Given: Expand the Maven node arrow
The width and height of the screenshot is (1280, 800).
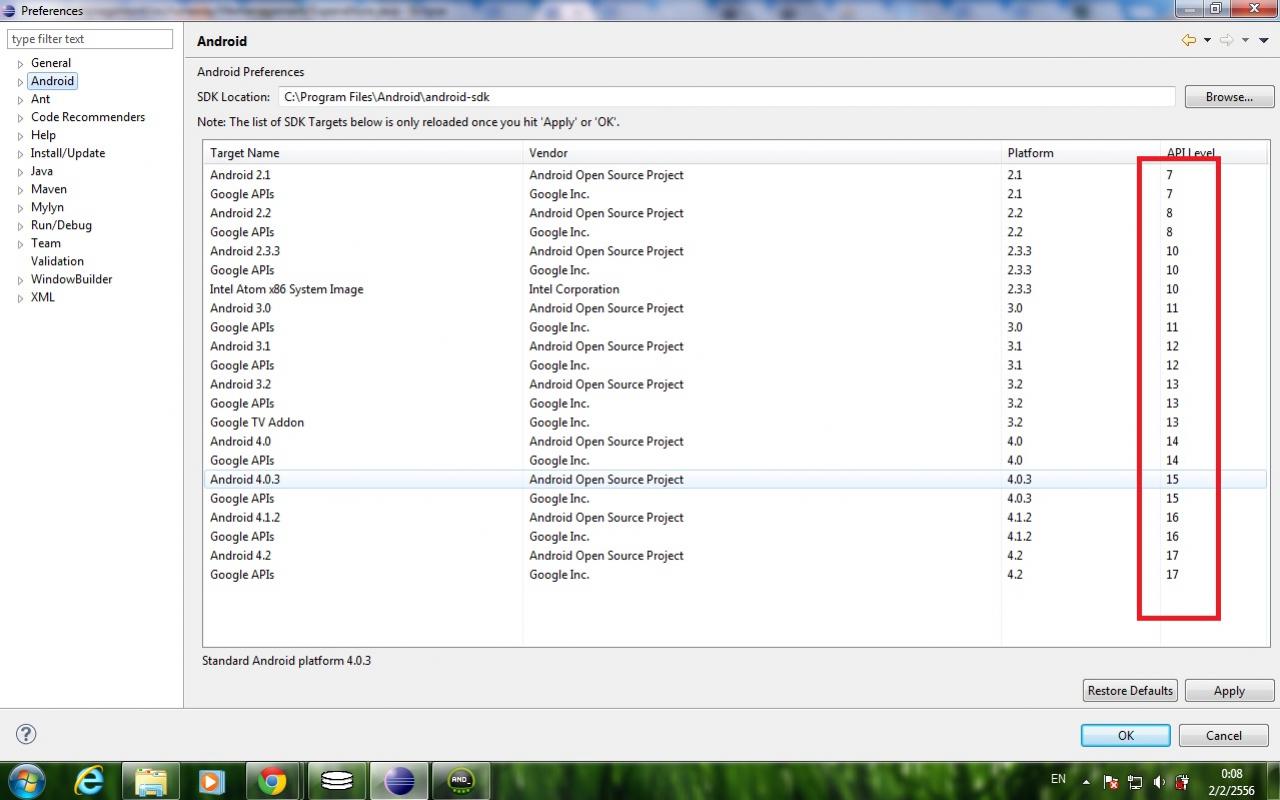Looking at the screenshot, I should click(x=20, y=190).
